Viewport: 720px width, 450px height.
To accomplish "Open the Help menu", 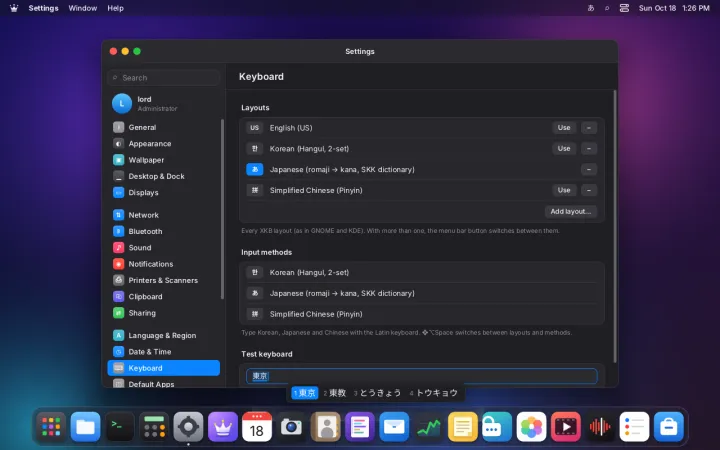I will tap(115, 8).
